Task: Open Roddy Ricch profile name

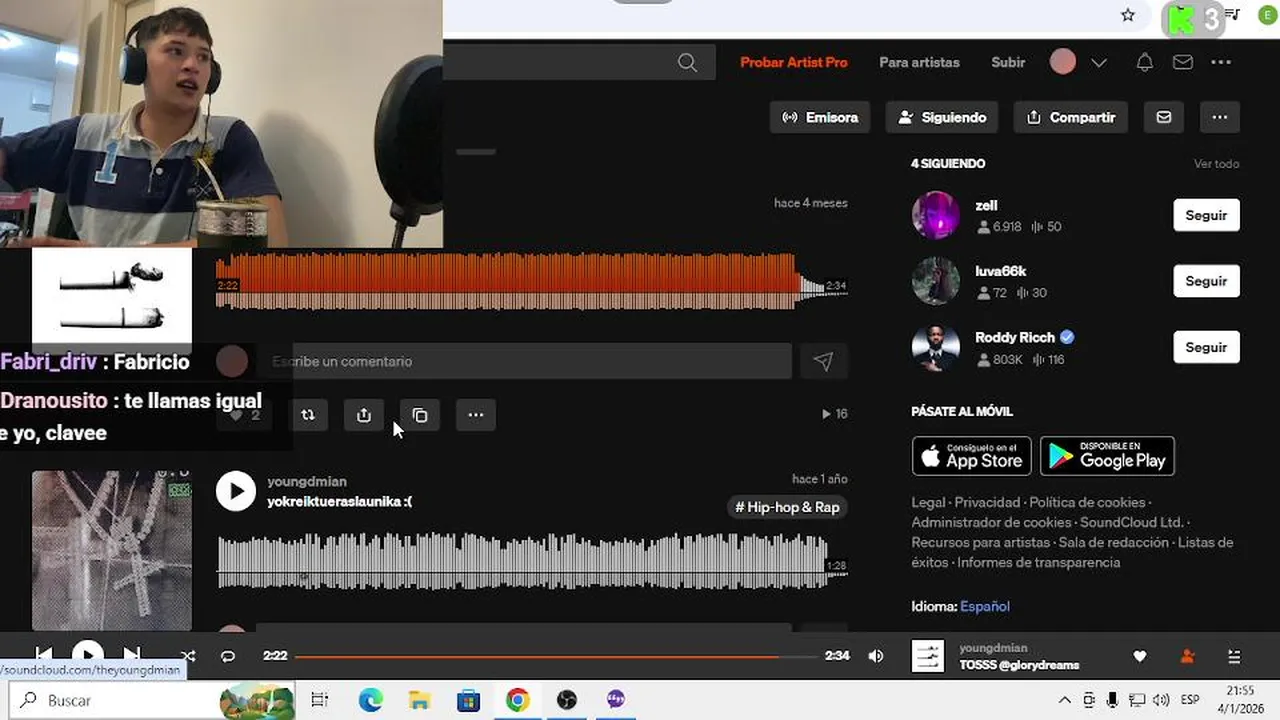Action: (1015, 337)
